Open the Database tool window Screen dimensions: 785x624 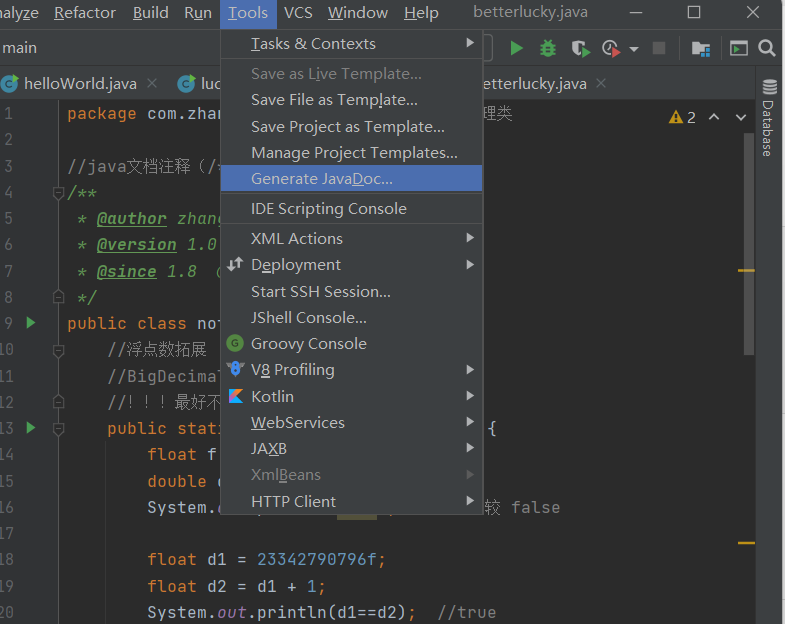pyautogui.click(x=769, y=118)
